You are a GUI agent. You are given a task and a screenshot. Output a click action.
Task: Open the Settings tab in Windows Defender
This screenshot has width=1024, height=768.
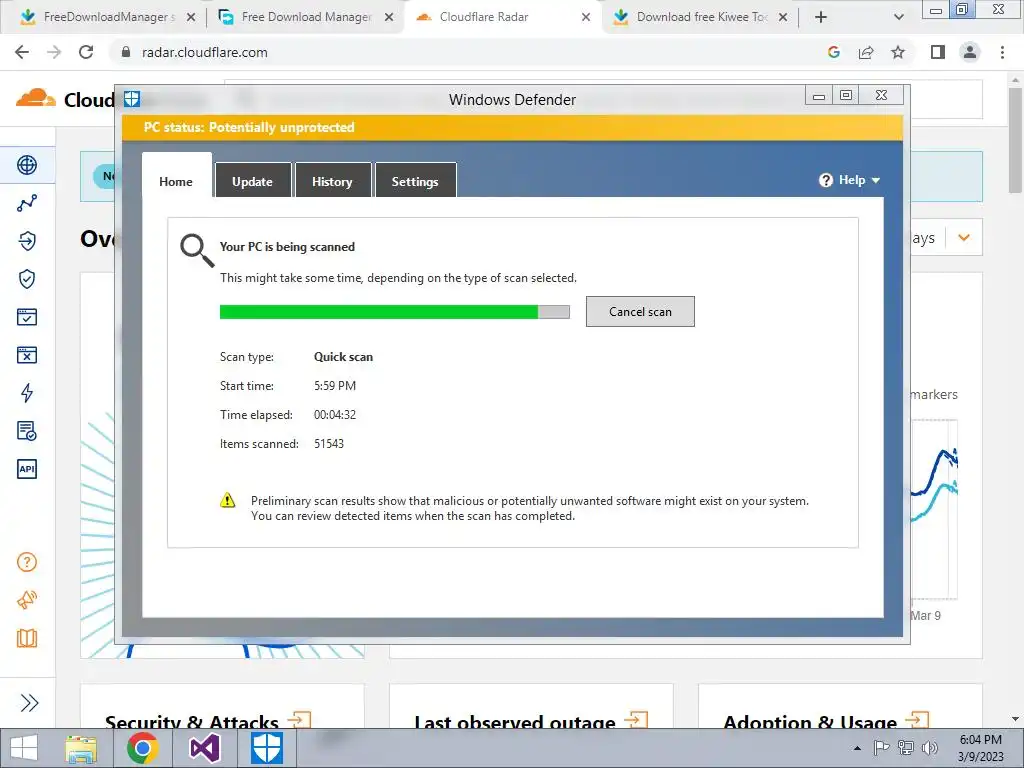[x=415, y=181]
